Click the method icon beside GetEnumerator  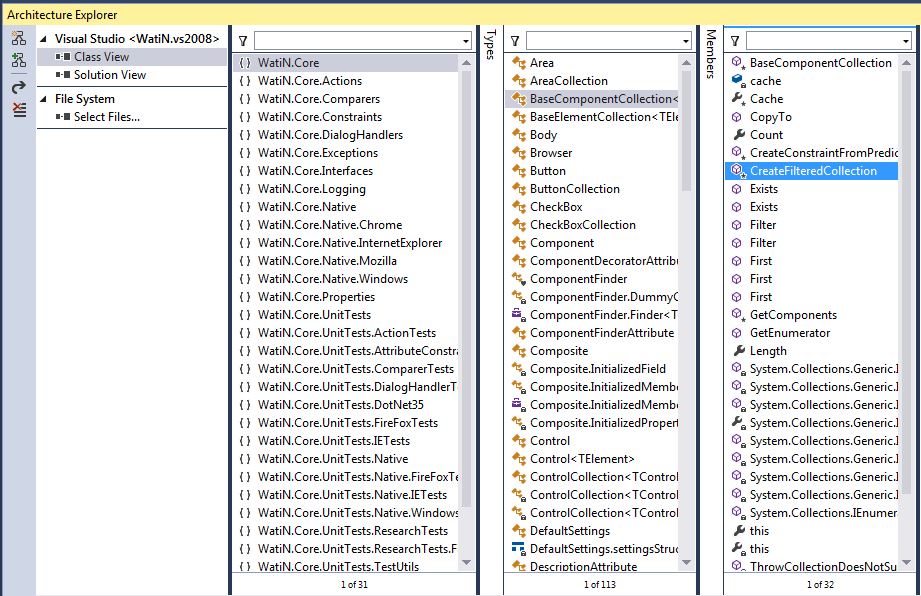[x=737, y=333]
